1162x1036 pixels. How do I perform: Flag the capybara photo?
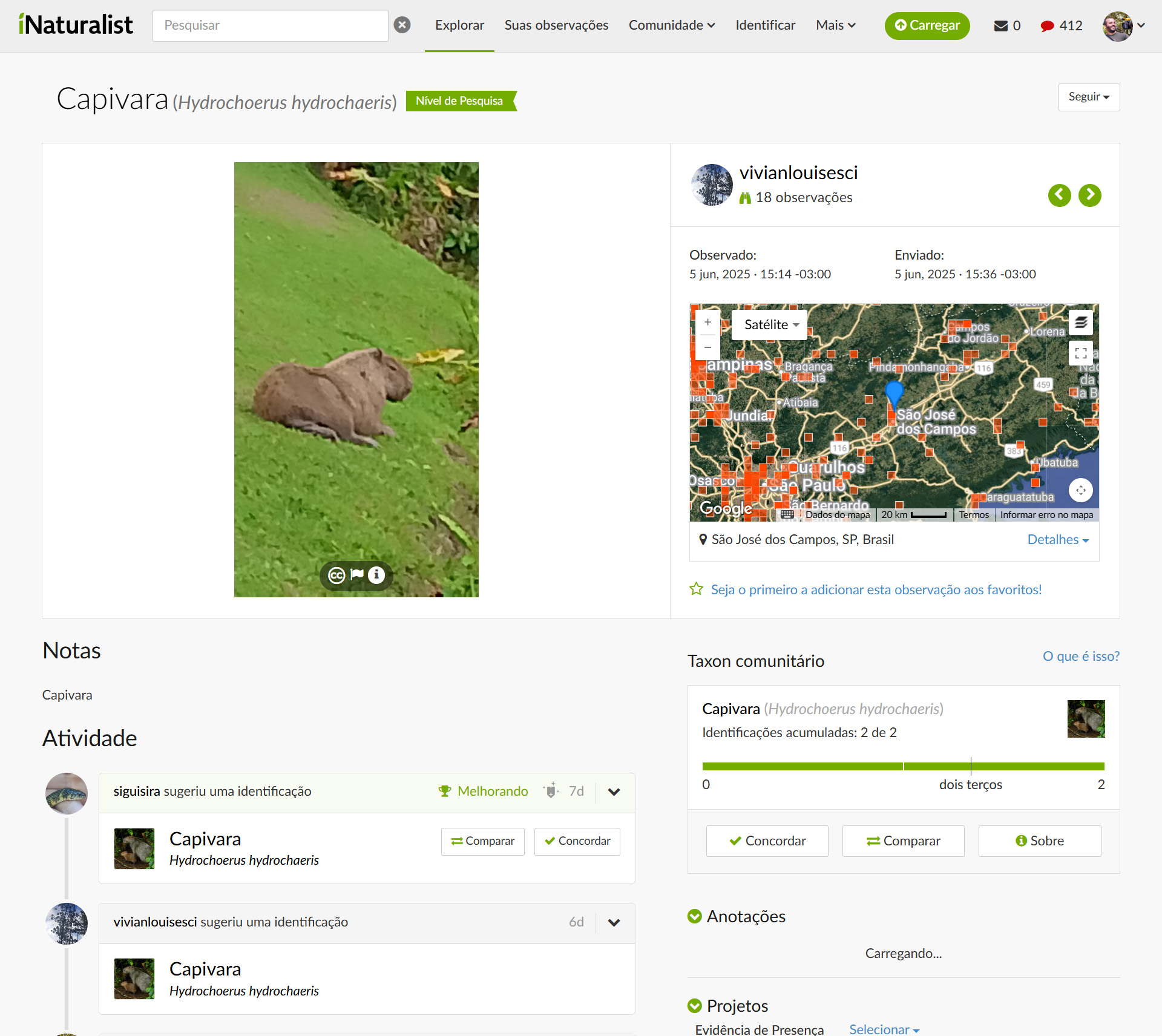tap(356, 575)
